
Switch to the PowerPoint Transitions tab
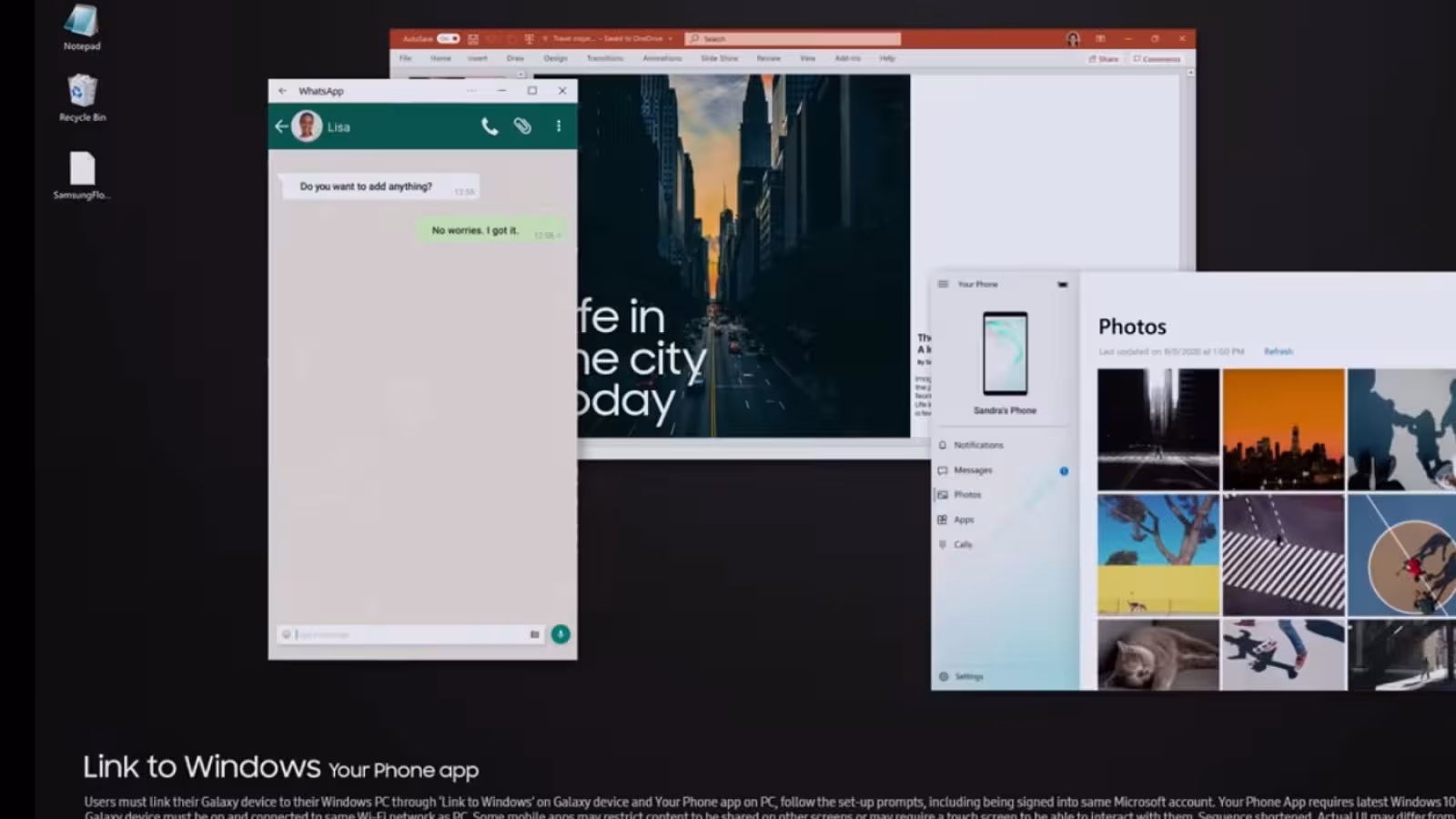[x=605, y=58]
